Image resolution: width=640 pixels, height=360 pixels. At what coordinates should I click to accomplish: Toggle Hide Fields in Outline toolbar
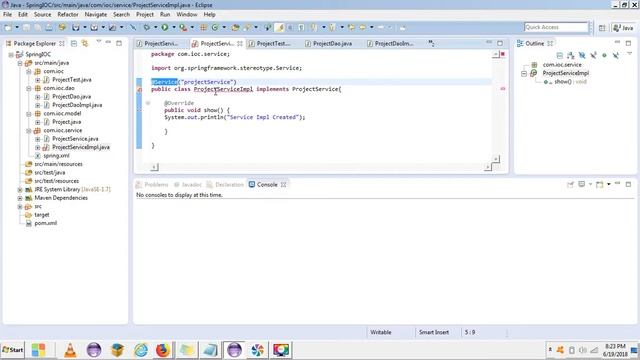point(582,55)
